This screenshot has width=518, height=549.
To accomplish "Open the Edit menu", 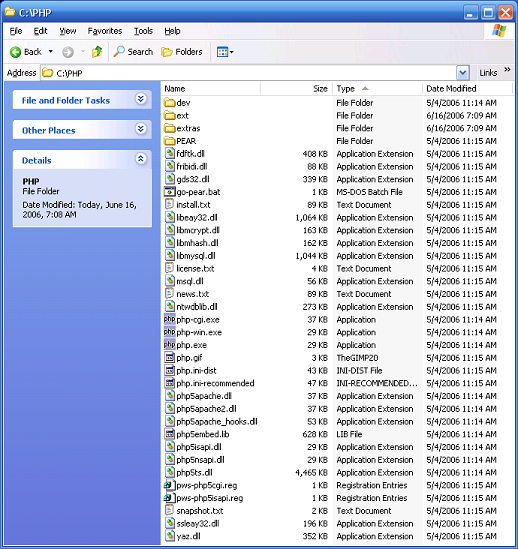I will pos(40,31).
